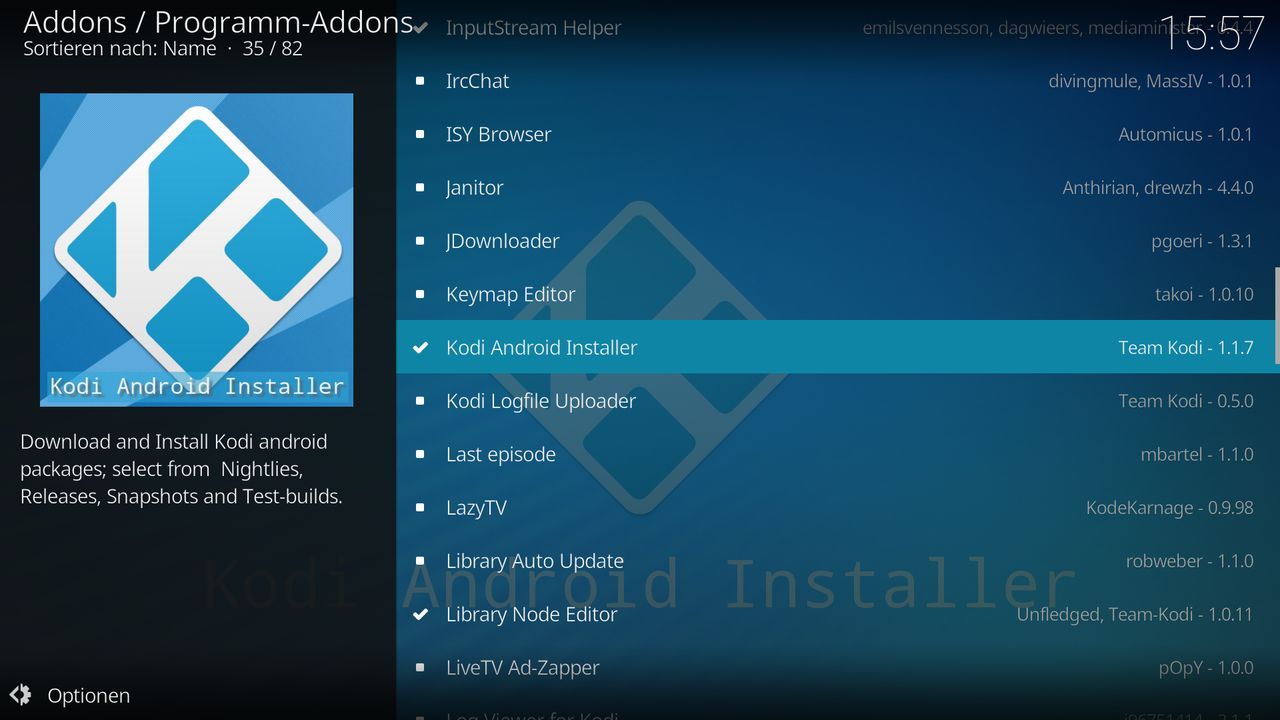Screen dimensions: 1280x720
Task: Click 'robweber - 1.1.0' author text
Action: click(1189, 561)
